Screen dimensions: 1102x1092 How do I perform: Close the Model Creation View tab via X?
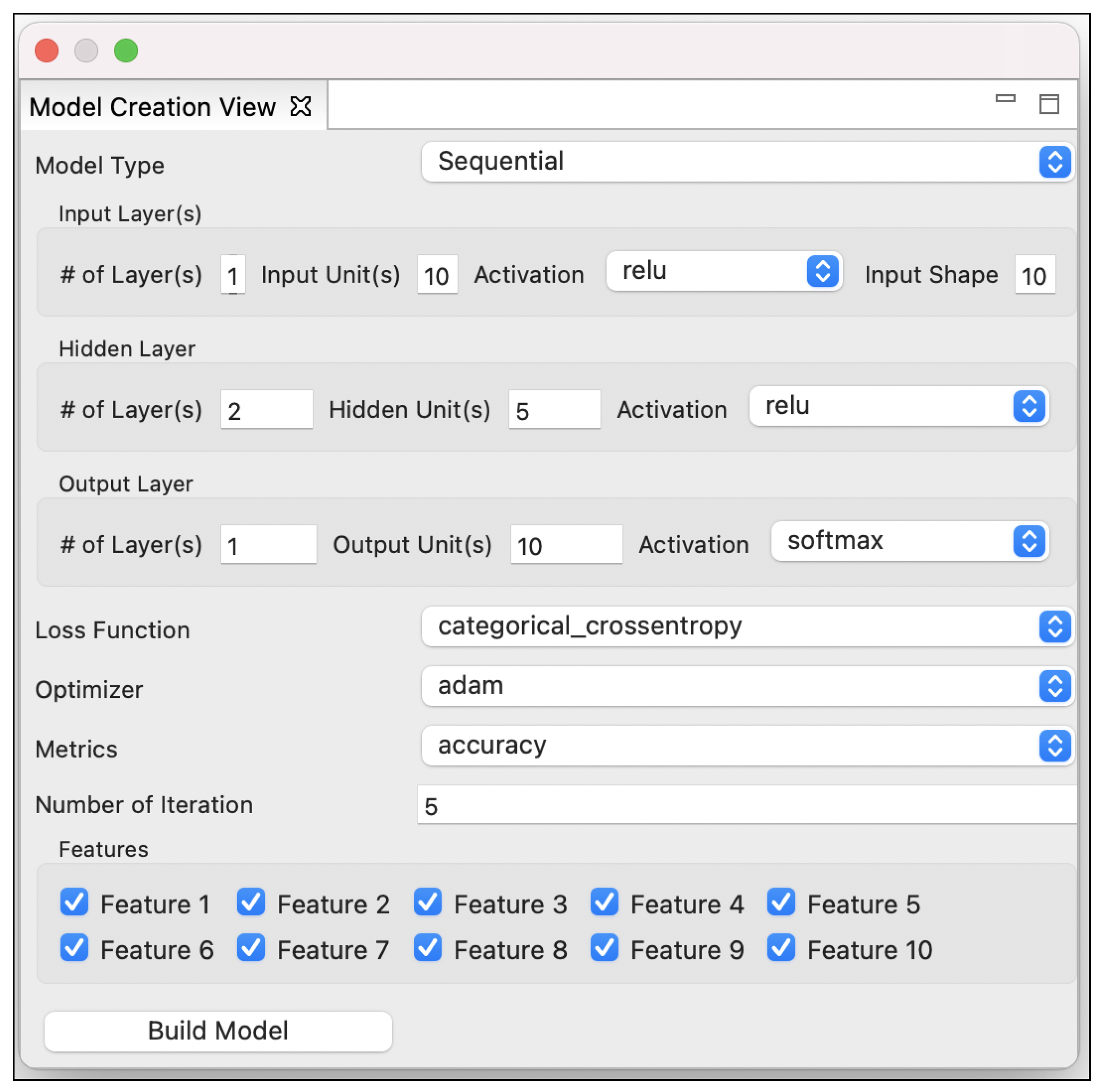300,107
